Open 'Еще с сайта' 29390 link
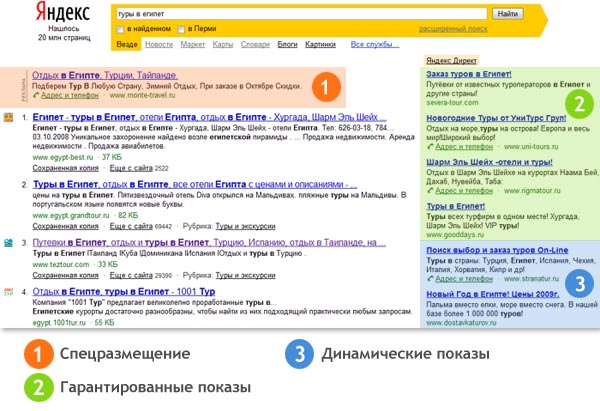The width and height of the screenshot is (600, 411). [x=131, y=275]
